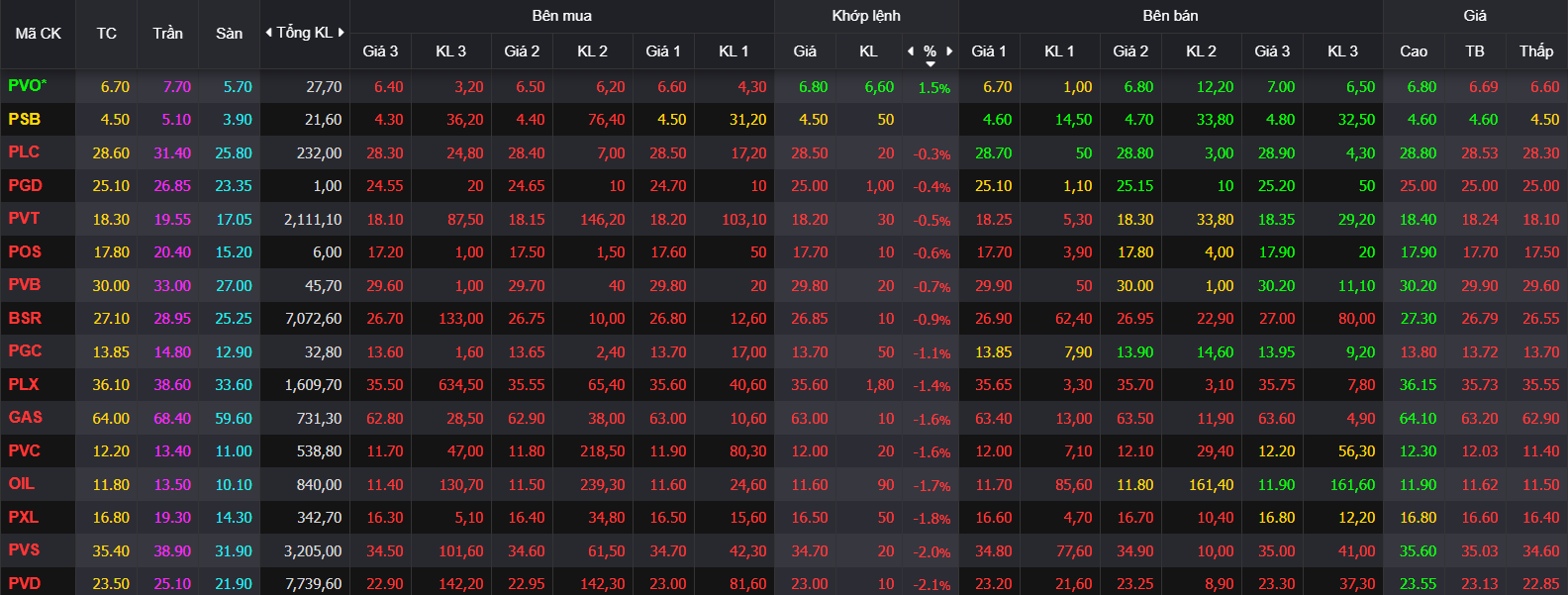Click the Khớp lệnh group header
The width and height of the screenshot is (1568, 595).
click(x=866, y=16)
